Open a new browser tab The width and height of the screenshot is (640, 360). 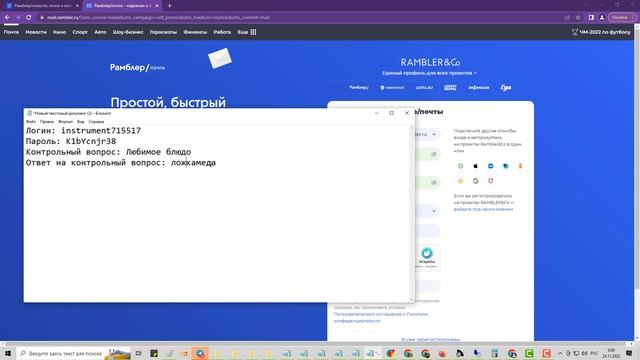pyautogui.click(x=169, y=6)
